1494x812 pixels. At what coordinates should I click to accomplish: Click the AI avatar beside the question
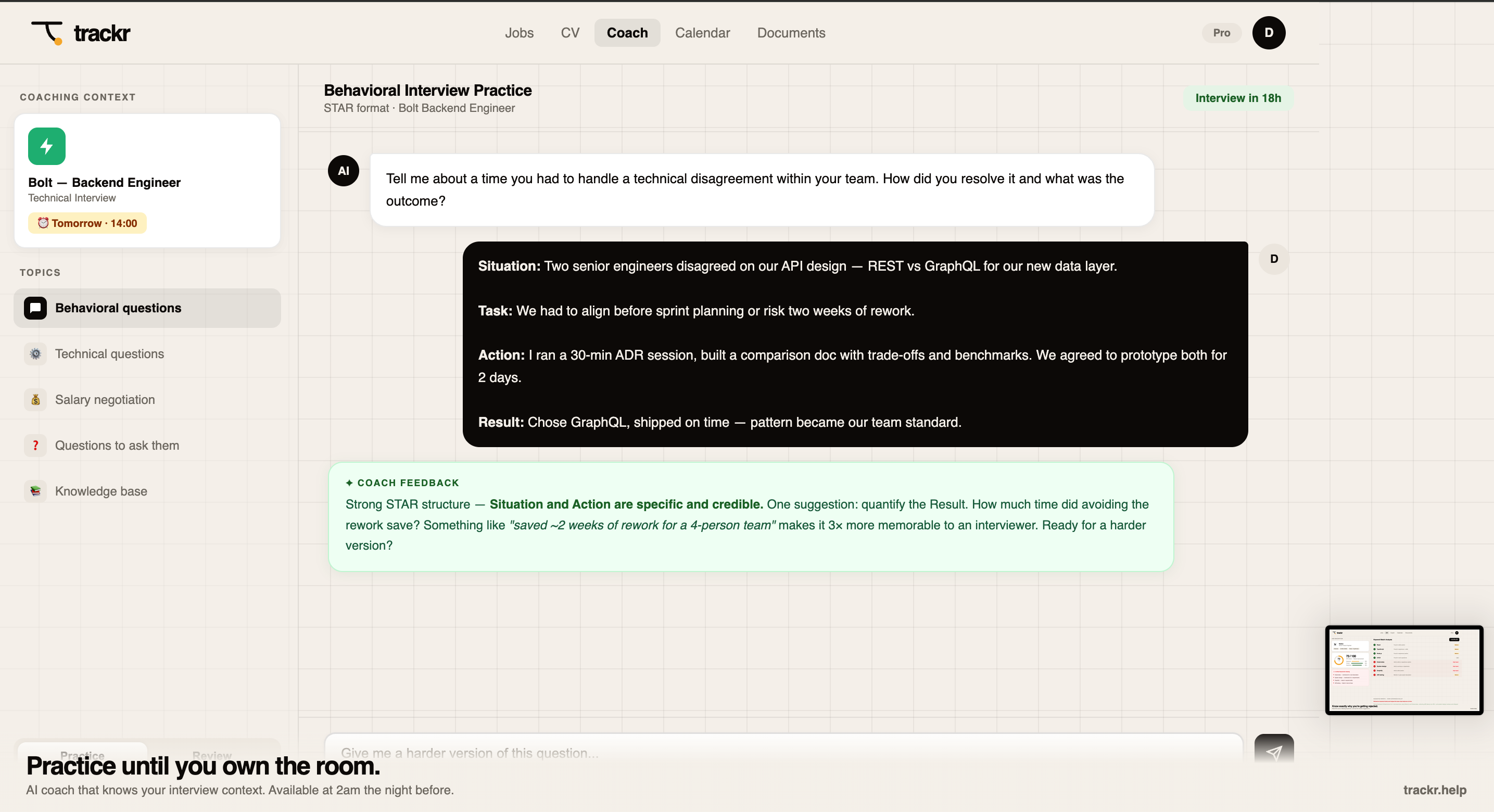pos(344,171)
